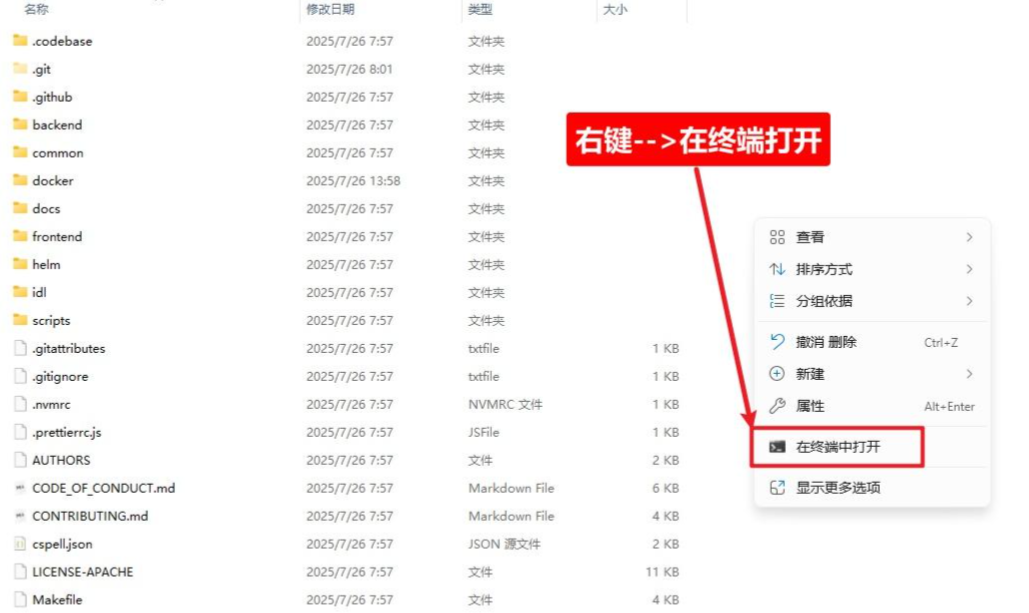This screenshot has width=1029, height=613.
Task: Click the wrench icon beside 属性
Action: tap(777, 406)
